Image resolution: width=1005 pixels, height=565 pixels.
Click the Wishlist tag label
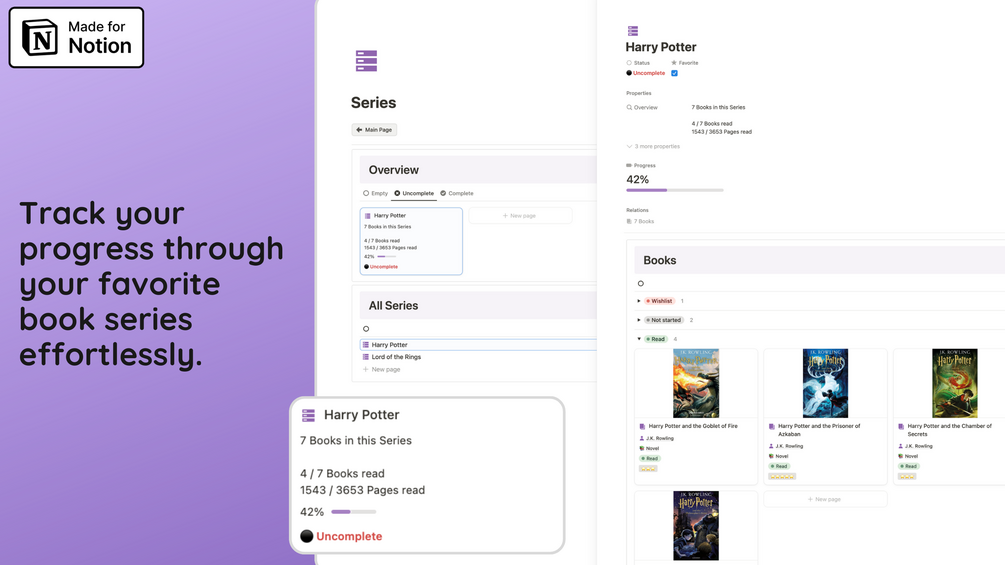pos(659,301)
